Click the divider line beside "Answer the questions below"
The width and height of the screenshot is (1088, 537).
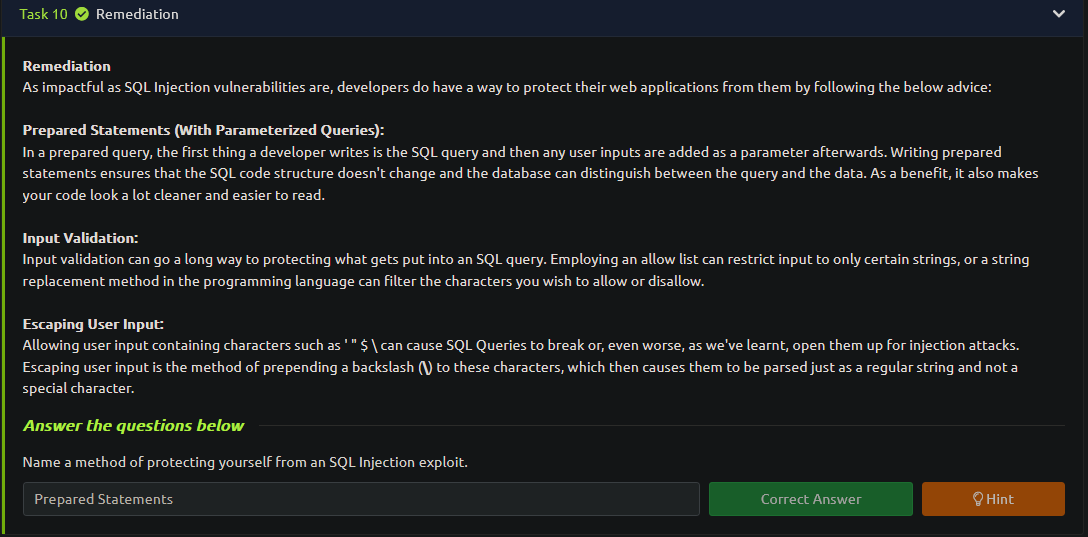click(x=661, y=425)
